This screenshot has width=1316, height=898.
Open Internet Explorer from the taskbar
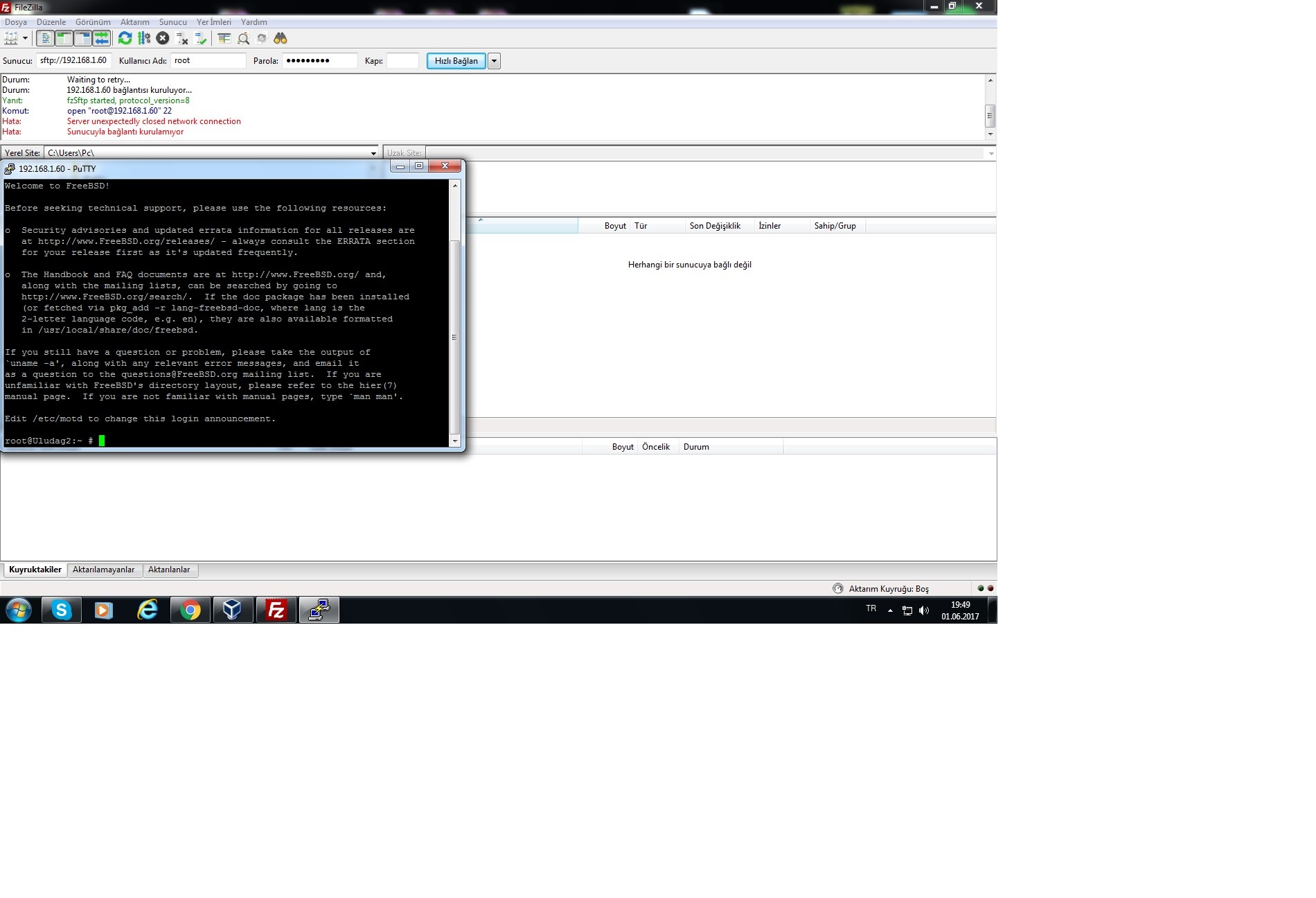148,610
